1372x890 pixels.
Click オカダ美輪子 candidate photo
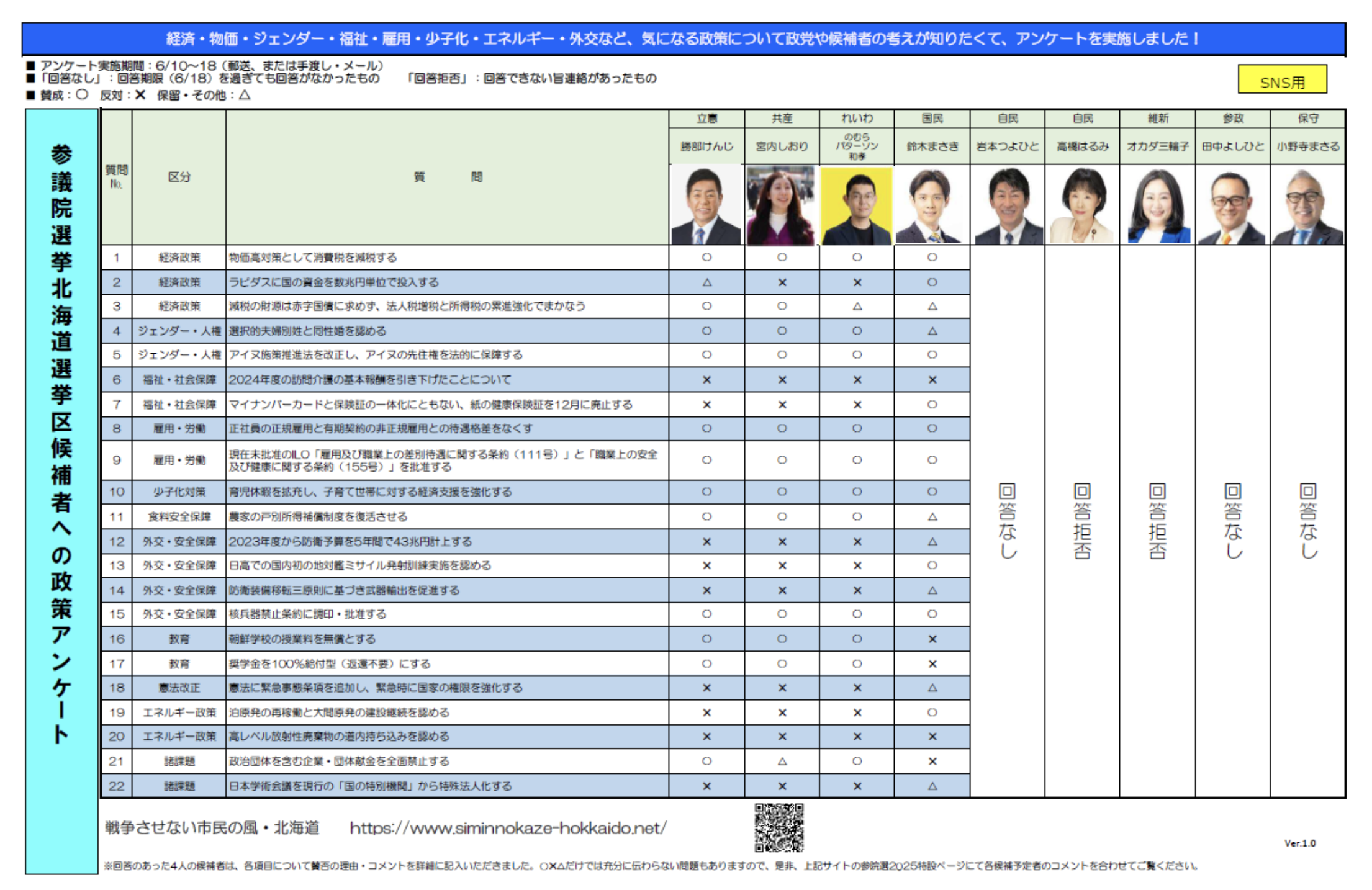click(1157, 205)
